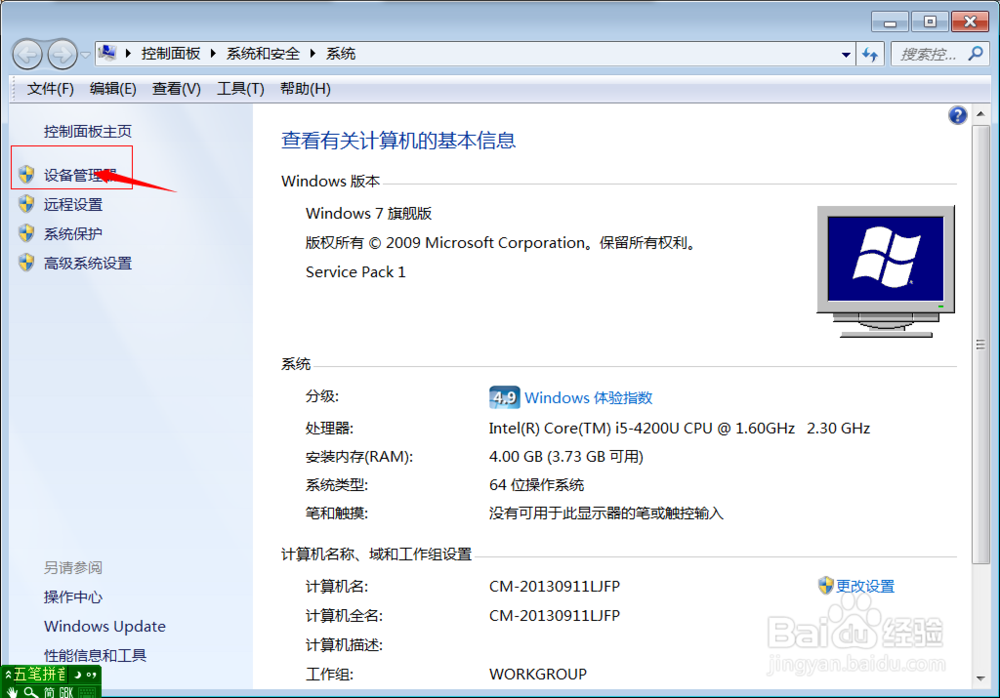Open the 查看(V) menu
The height and width of the screenshot is (698, 1000).
click(176, 89)
